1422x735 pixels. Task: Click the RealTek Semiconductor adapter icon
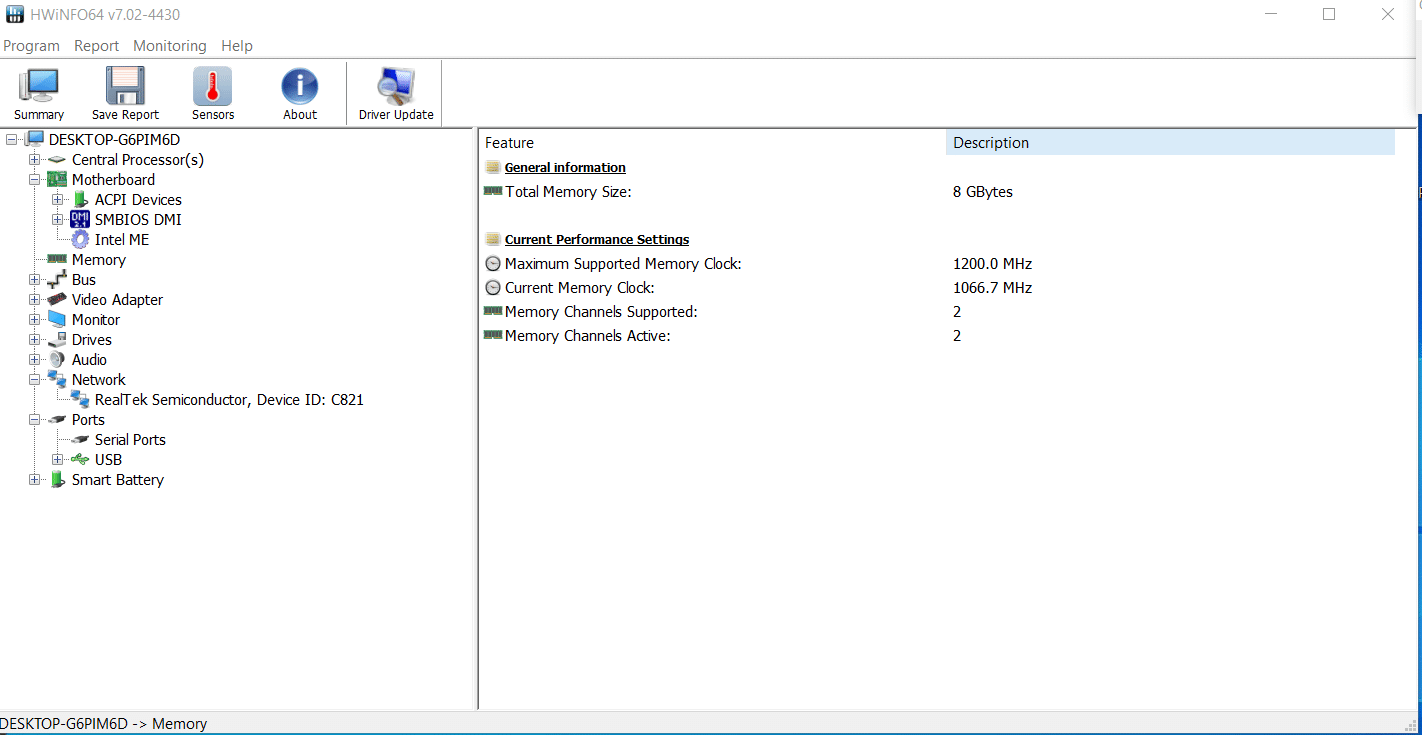[x=80, y=399]
